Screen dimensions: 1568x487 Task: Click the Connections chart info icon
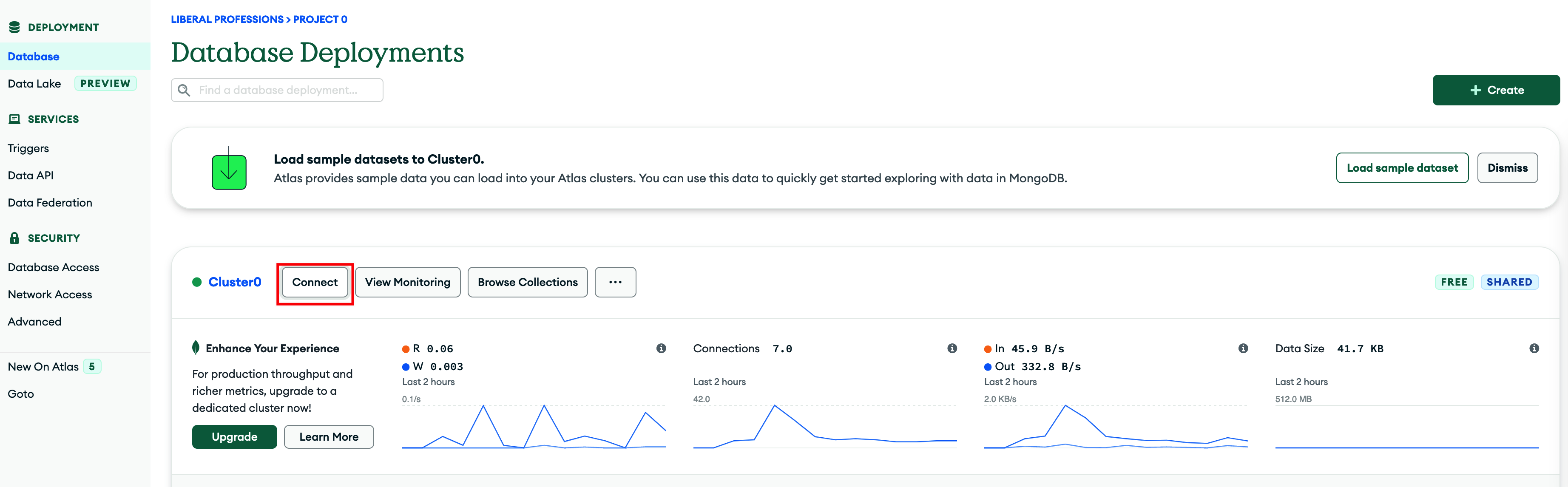click(952, 348)
